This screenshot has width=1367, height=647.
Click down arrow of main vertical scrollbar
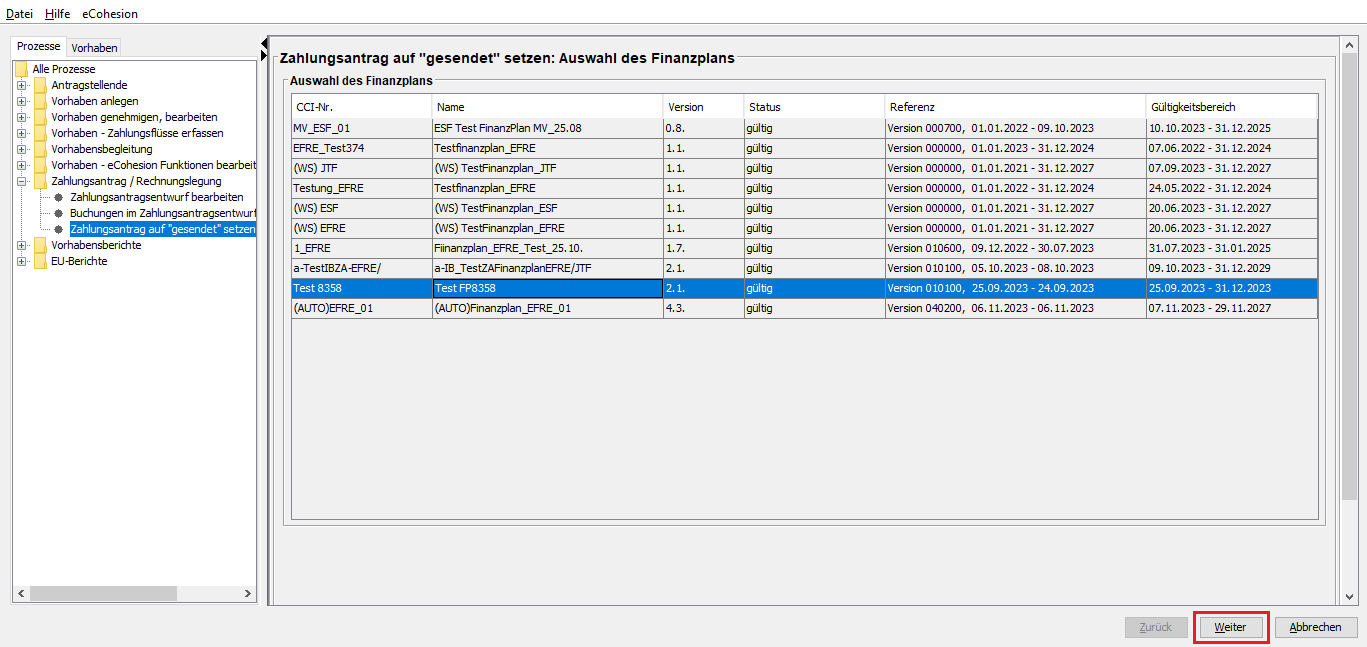tap(1349, 596)
